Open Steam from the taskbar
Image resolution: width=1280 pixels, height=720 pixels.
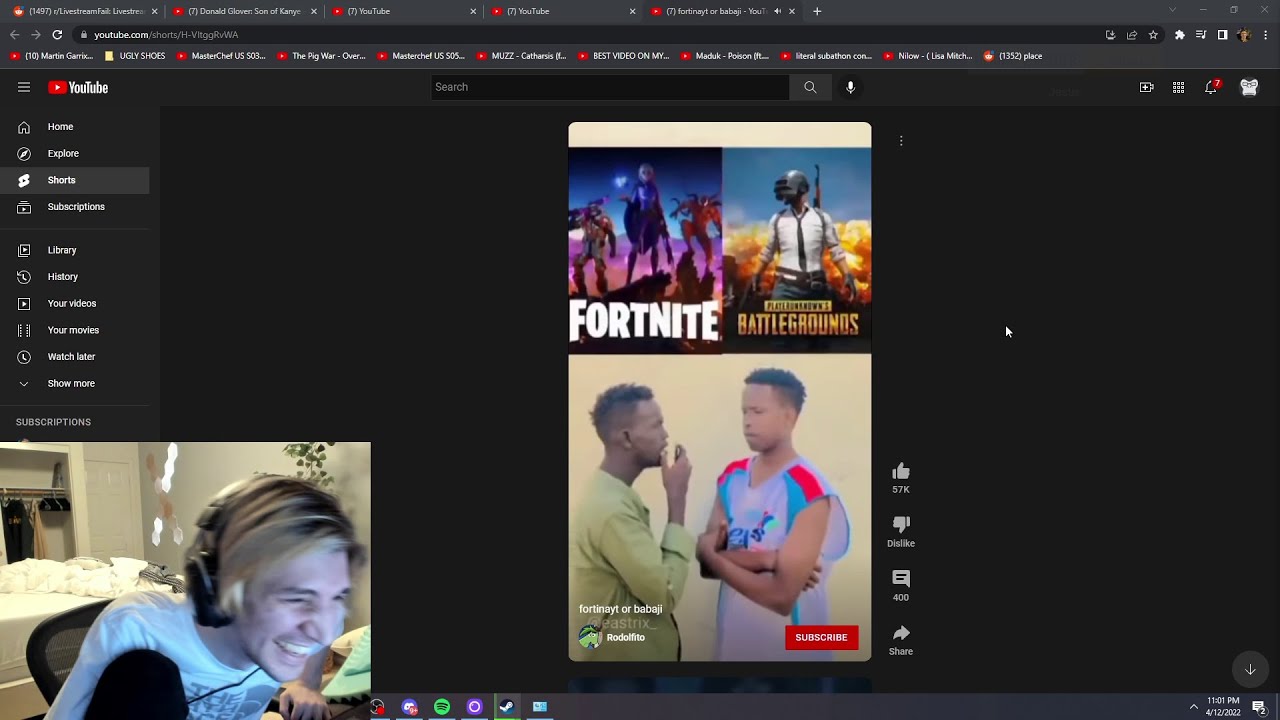click(507, 707)
